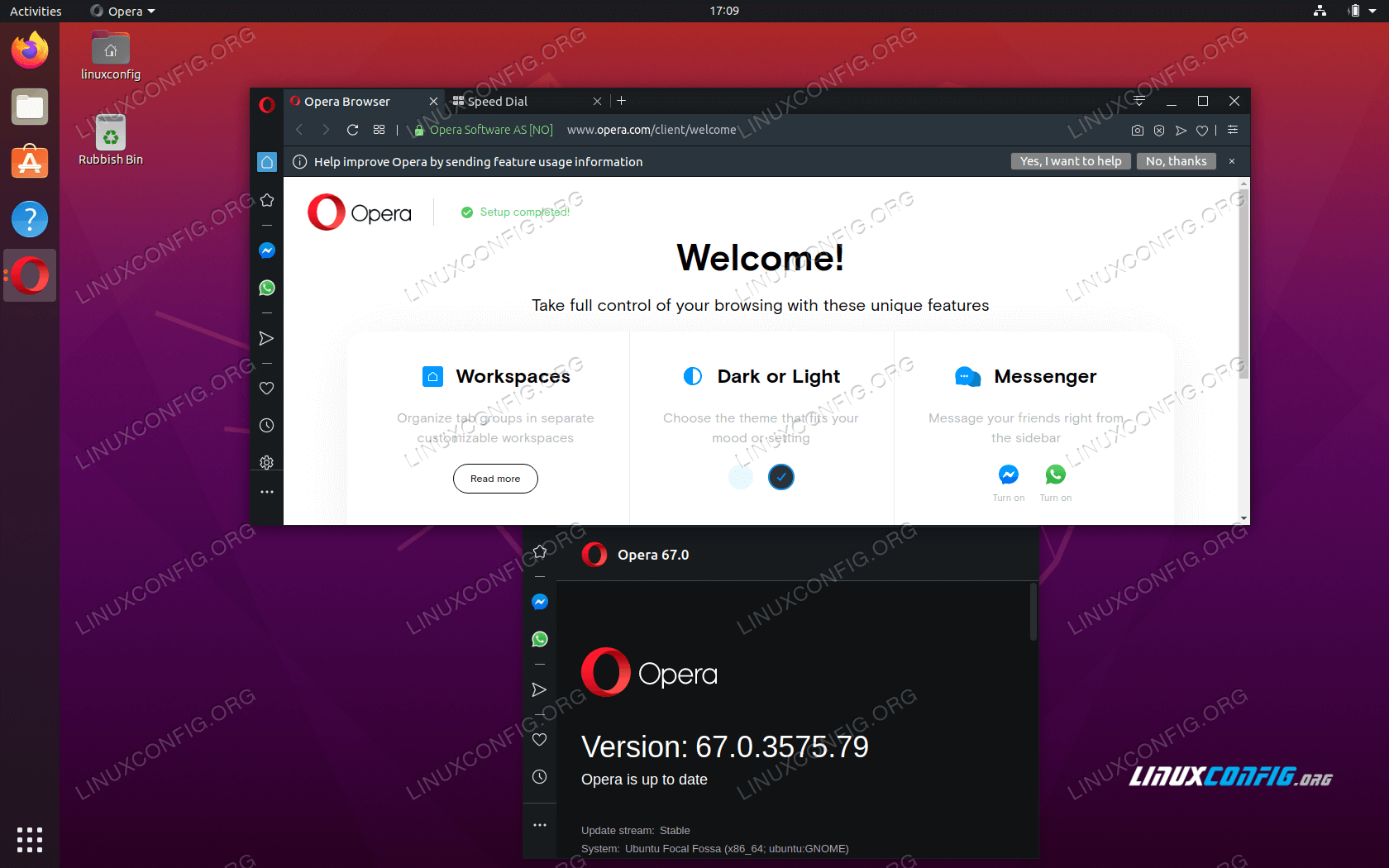
Task: Click Read more under Workspaces
Action: (494, 478)
